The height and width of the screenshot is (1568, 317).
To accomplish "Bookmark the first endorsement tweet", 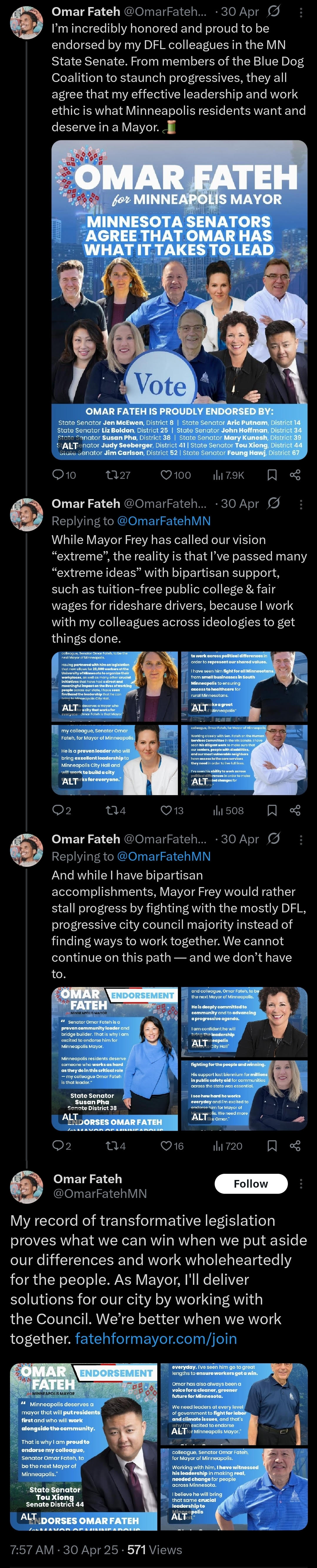I will (x=272, y=475).
